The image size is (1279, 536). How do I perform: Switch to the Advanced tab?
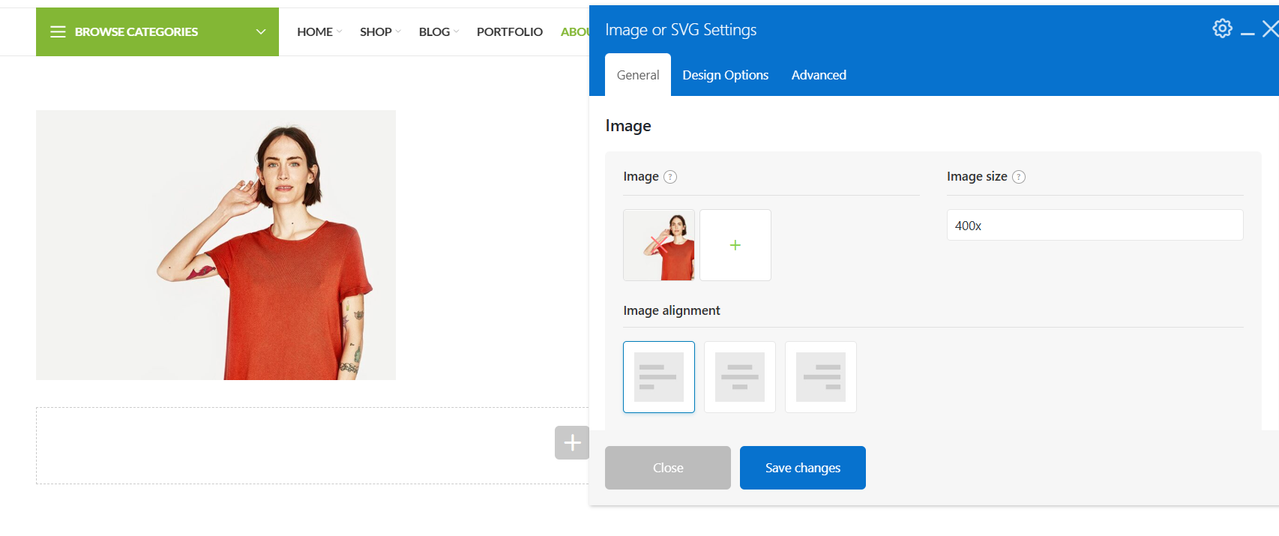[x=819, y=75]
